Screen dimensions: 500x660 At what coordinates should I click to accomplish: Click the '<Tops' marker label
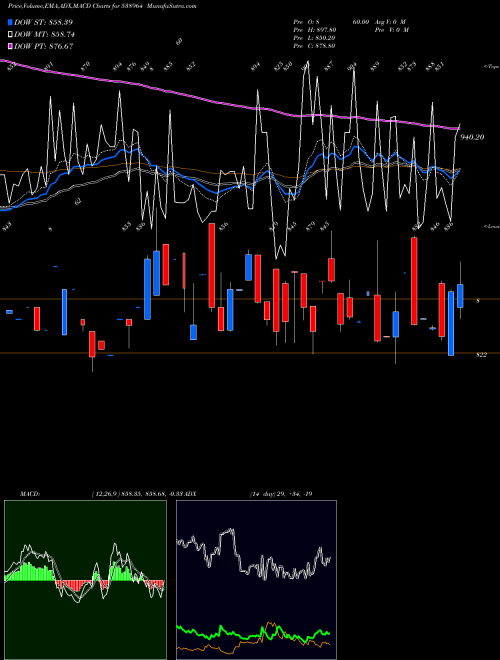491,67
